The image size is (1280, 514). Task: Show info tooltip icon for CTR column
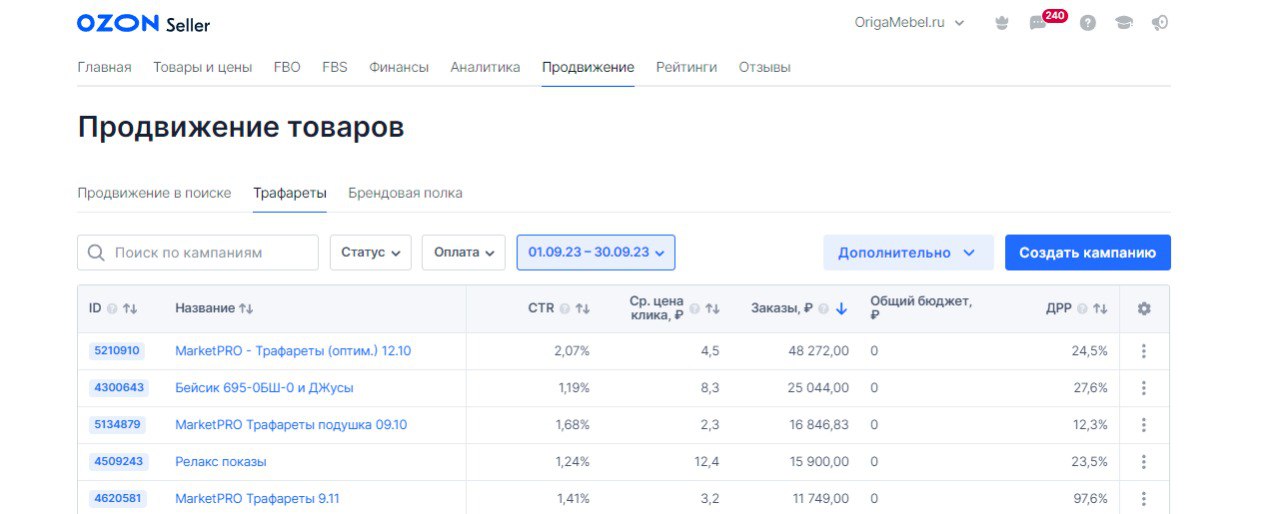565,309
